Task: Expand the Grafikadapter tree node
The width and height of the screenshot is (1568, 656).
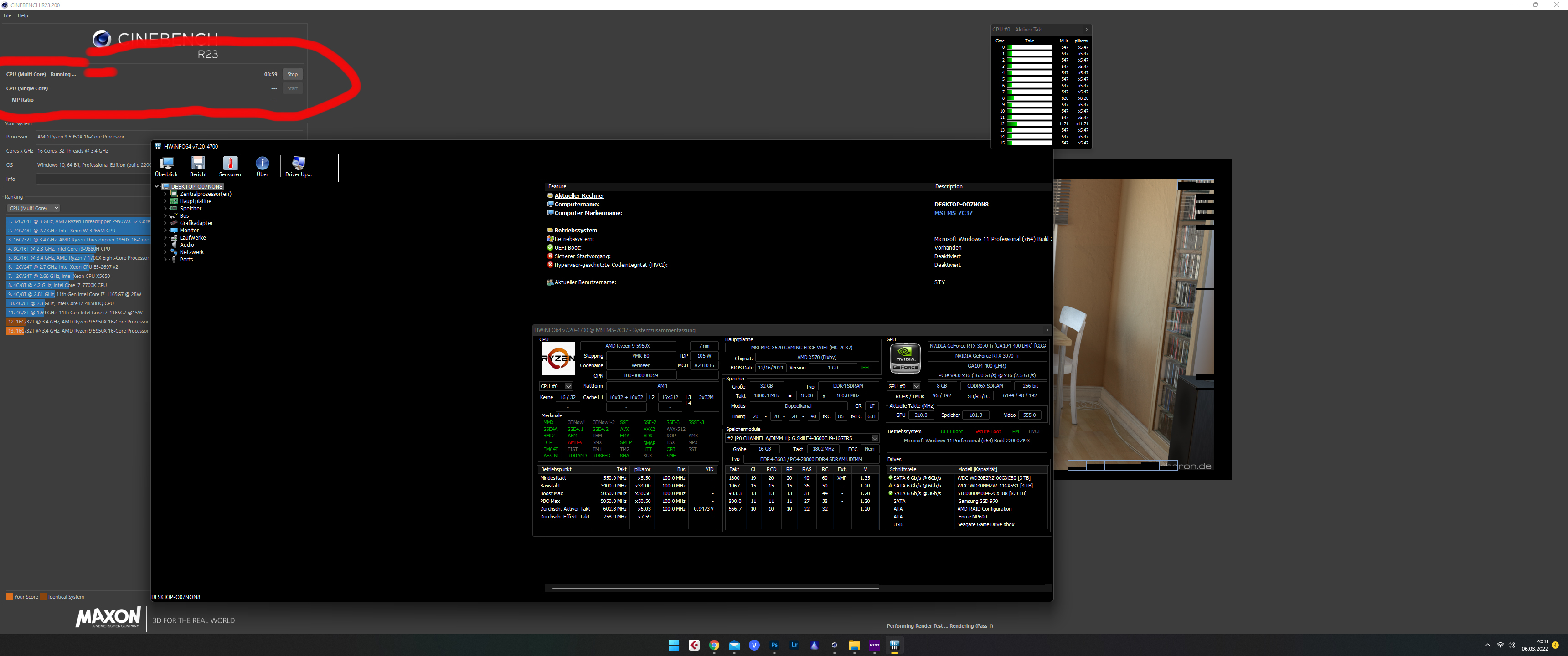Action: pos(165,223)
